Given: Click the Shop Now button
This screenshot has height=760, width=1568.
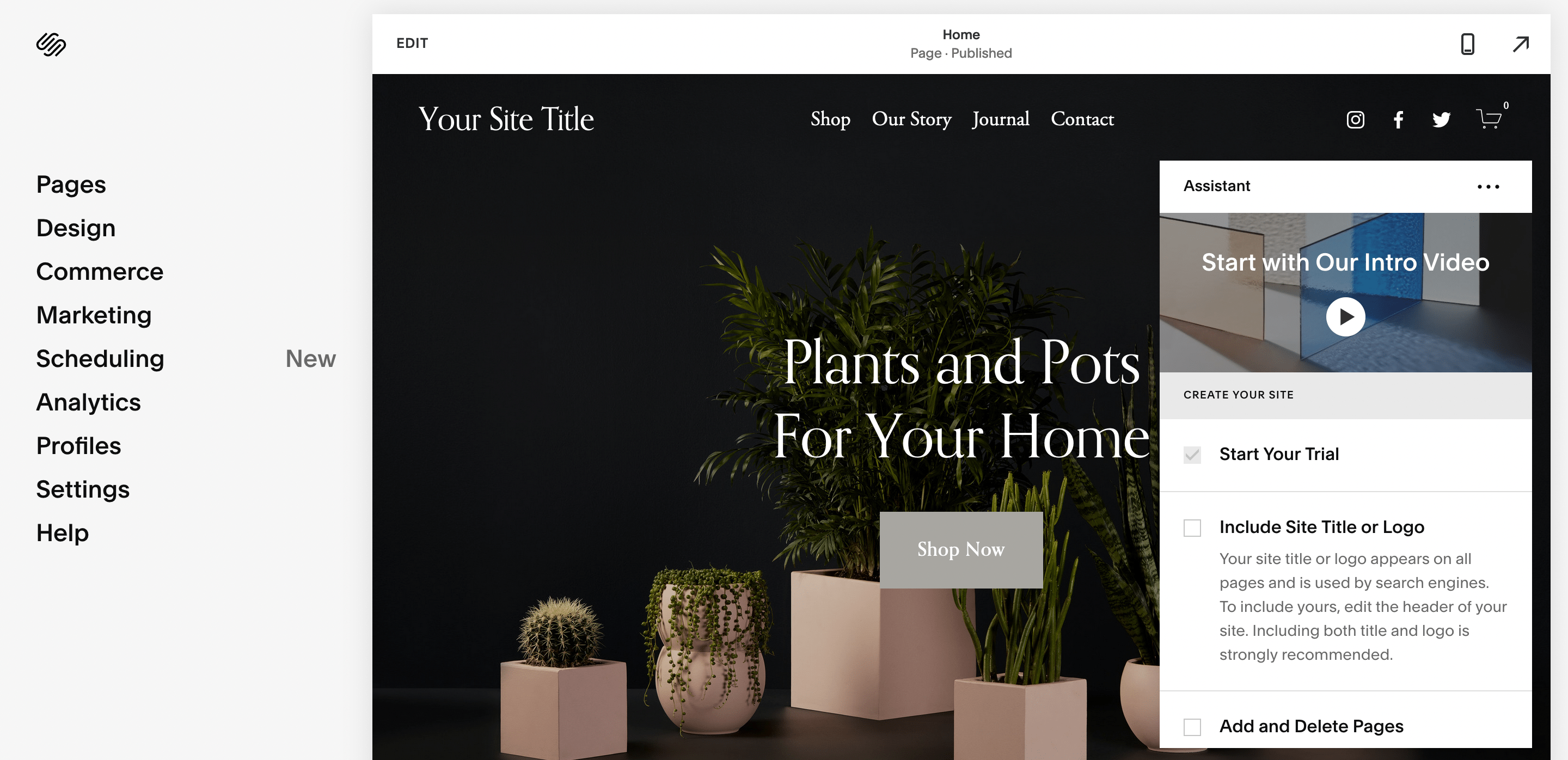Looking at the screenshot, I should point(960,549).
